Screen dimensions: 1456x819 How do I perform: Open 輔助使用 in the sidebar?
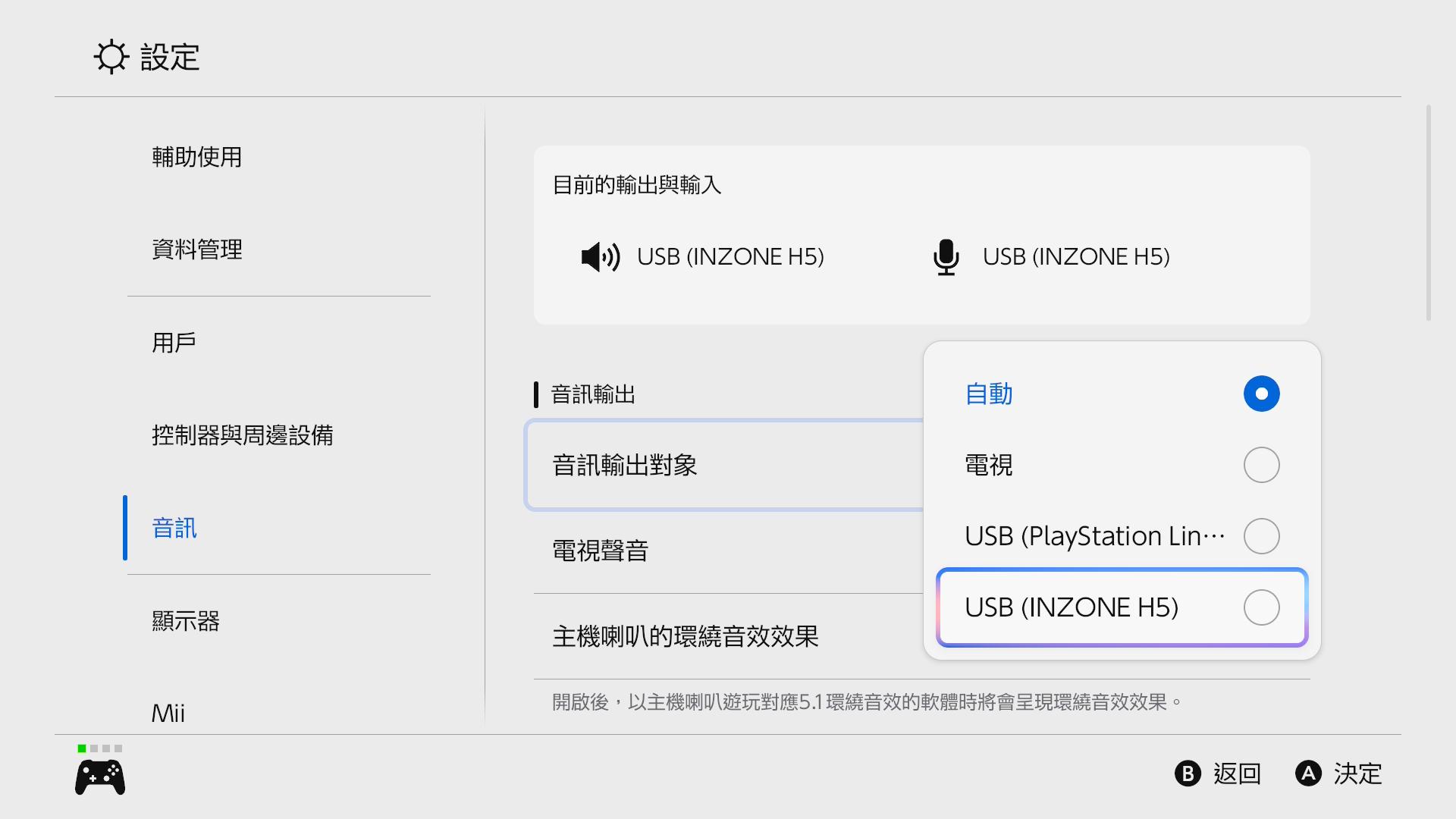coord(197,157)
